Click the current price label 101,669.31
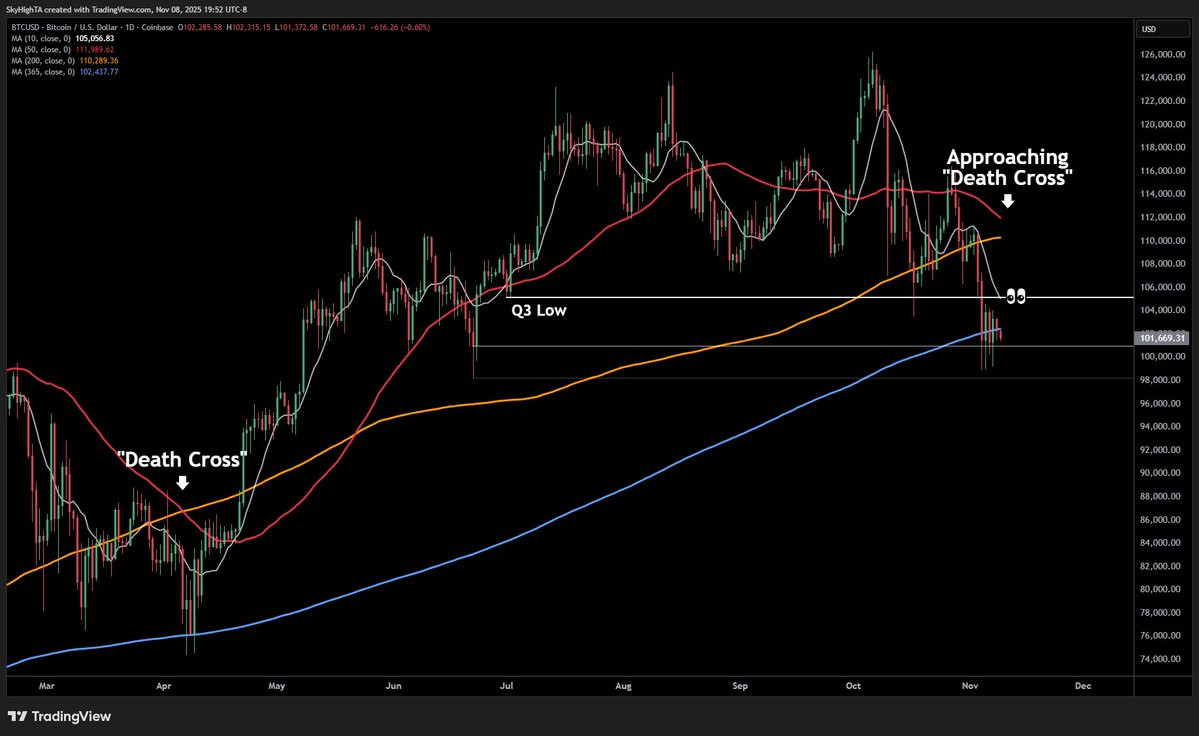This screenshot has height=736, width=1199. 1162,338
